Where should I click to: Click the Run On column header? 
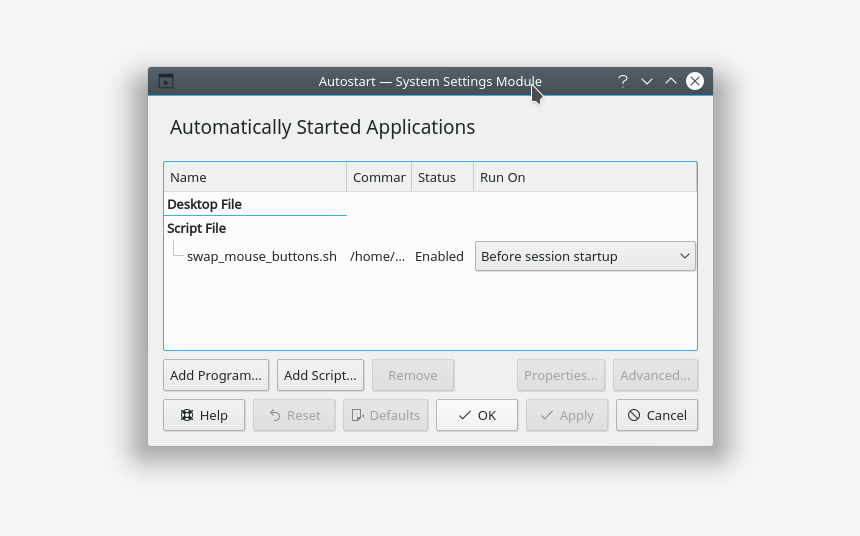[584, 177]
